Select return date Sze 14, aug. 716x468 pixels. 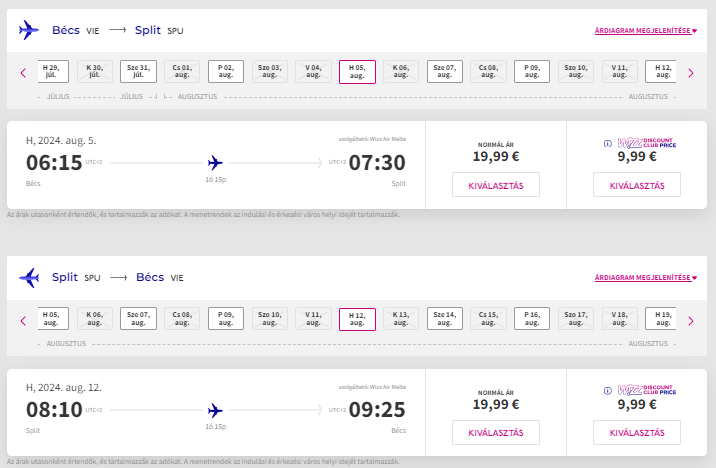pos(445,318)
